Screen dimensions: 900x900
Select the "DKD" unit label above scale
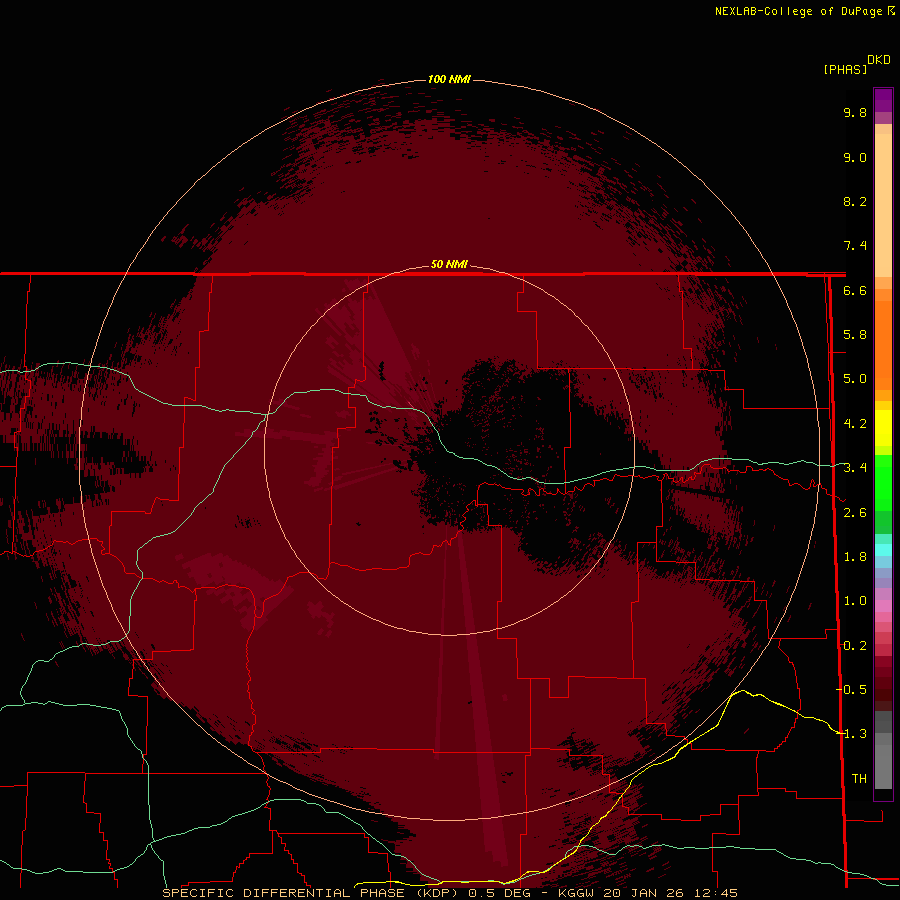[x=878, y=60]
